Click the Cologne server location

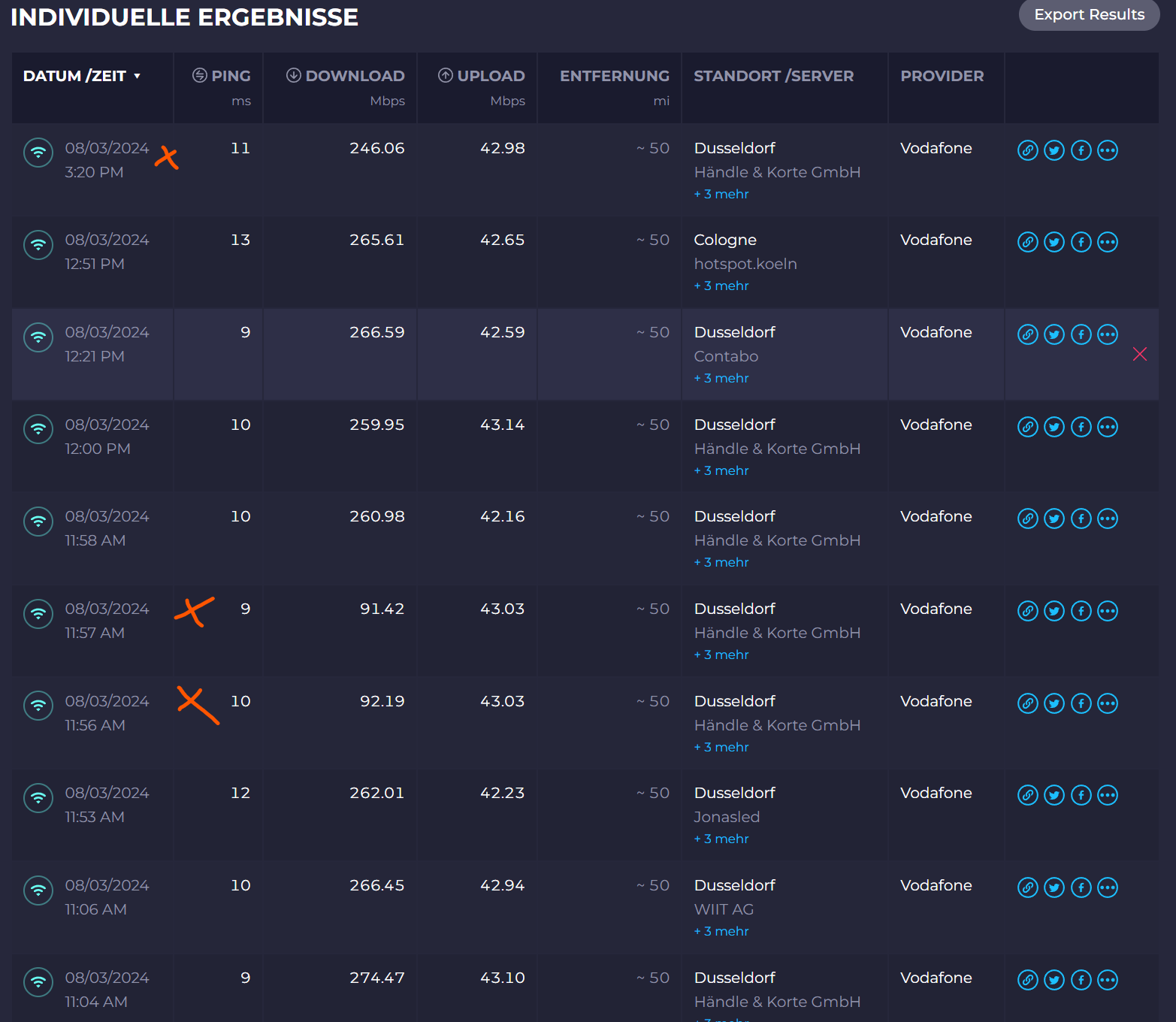point(725,240)
